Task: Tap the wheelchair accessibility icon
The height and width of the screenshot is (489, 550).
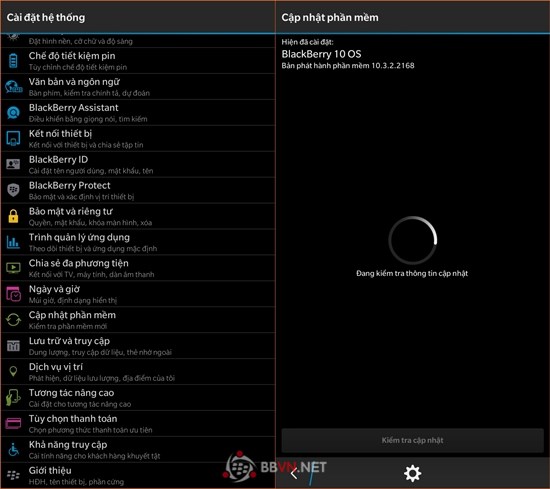Action: 13,449
